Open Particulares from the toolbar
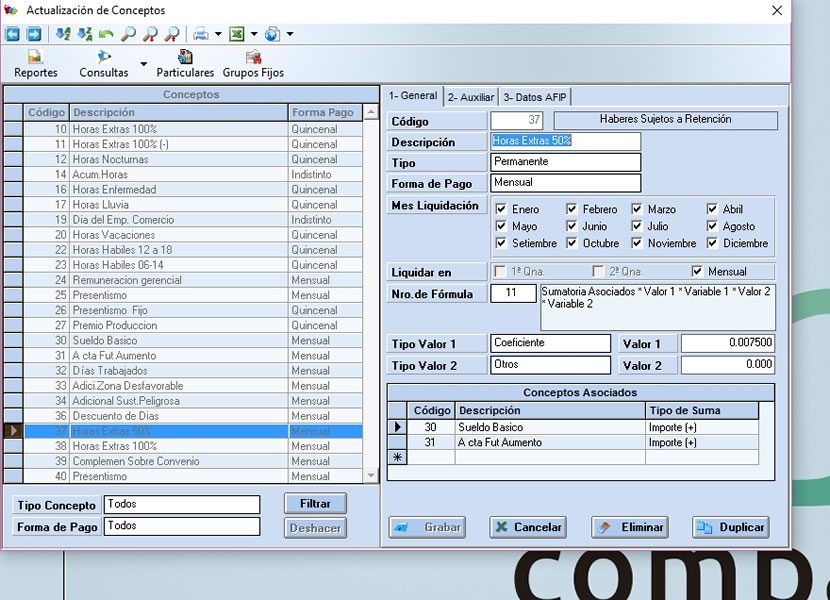830x600 pixels. click(185, 64)
